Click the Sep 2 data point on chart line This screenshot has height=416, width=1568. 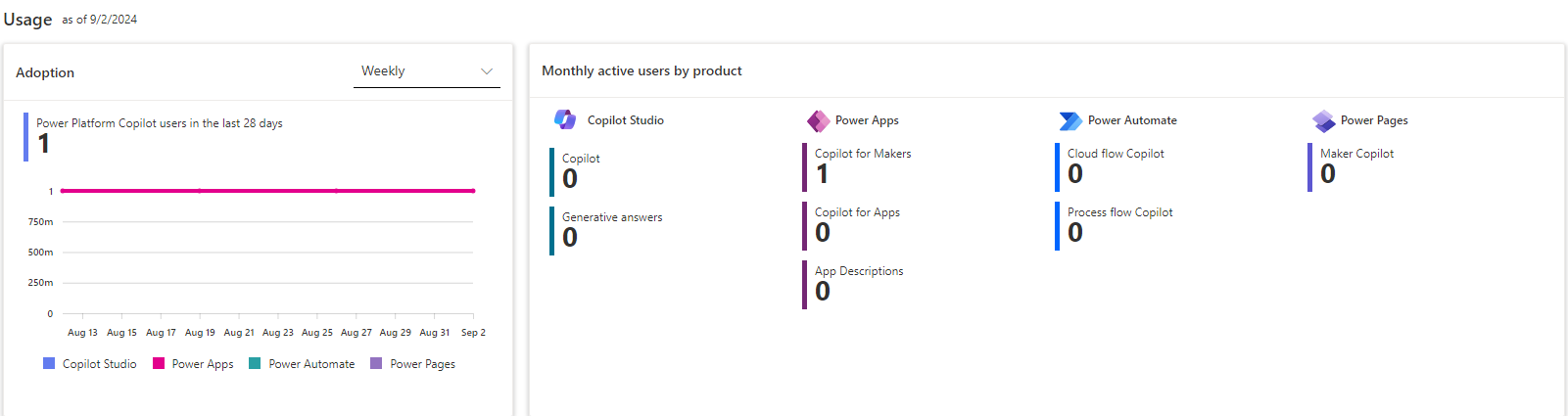click(474, 191)
